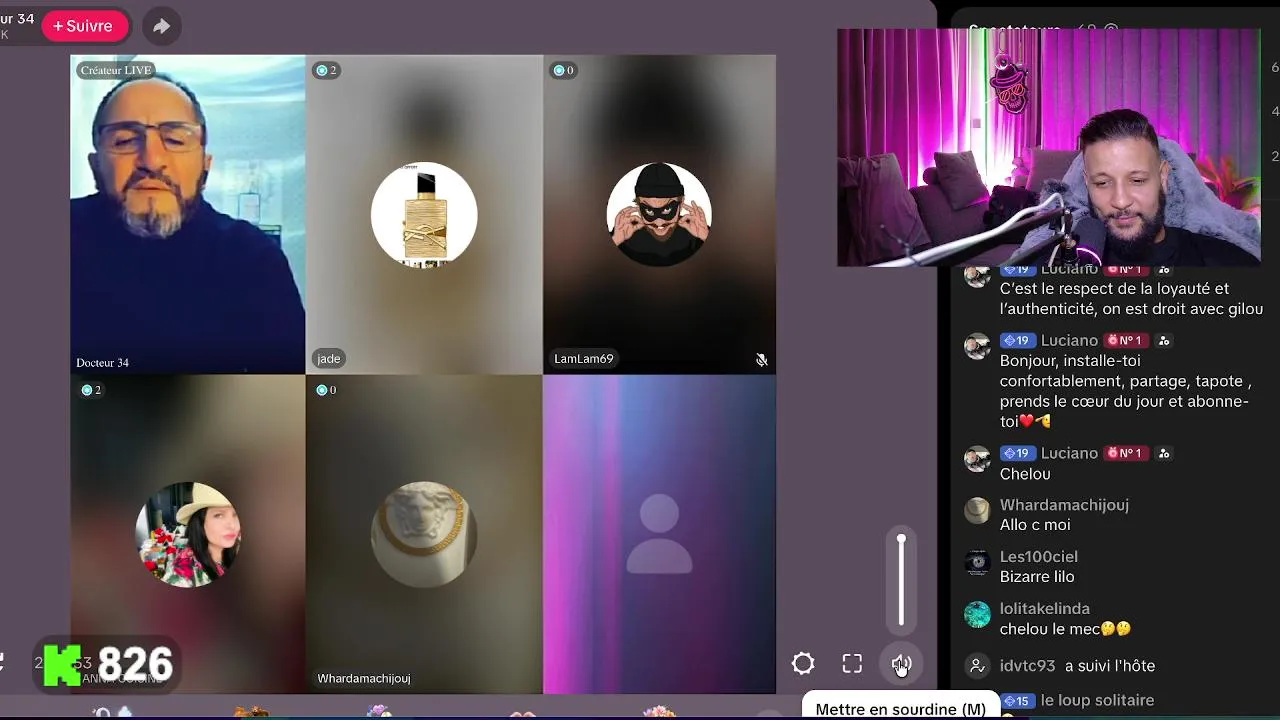The height and width of the screenshot is (720, 1280).
Task: Click Whardamachijouj's medallion avatar
Action: pos(424,534)
